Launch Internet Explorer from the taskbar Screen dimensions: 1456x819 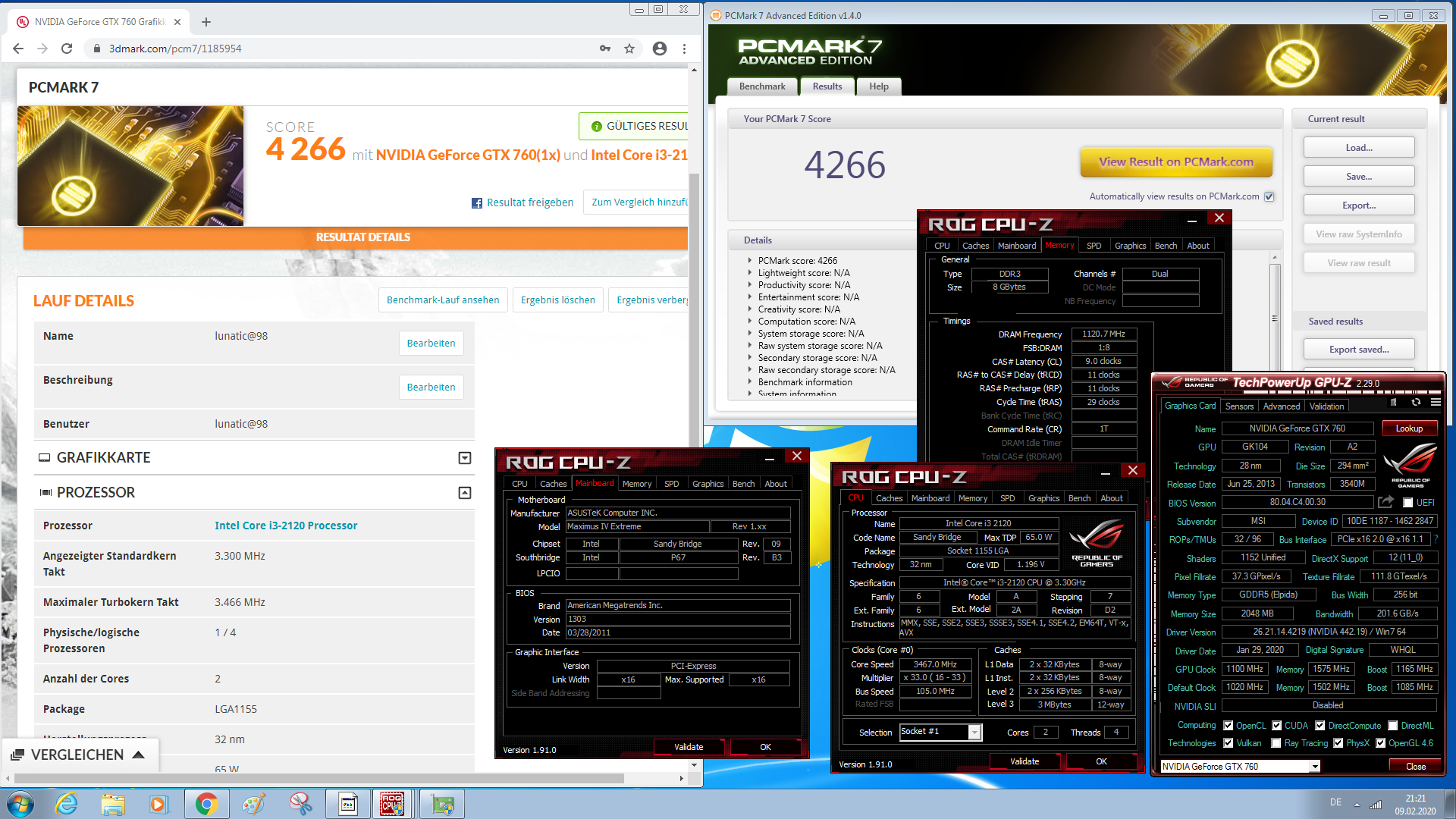click(x=67, y=804)
